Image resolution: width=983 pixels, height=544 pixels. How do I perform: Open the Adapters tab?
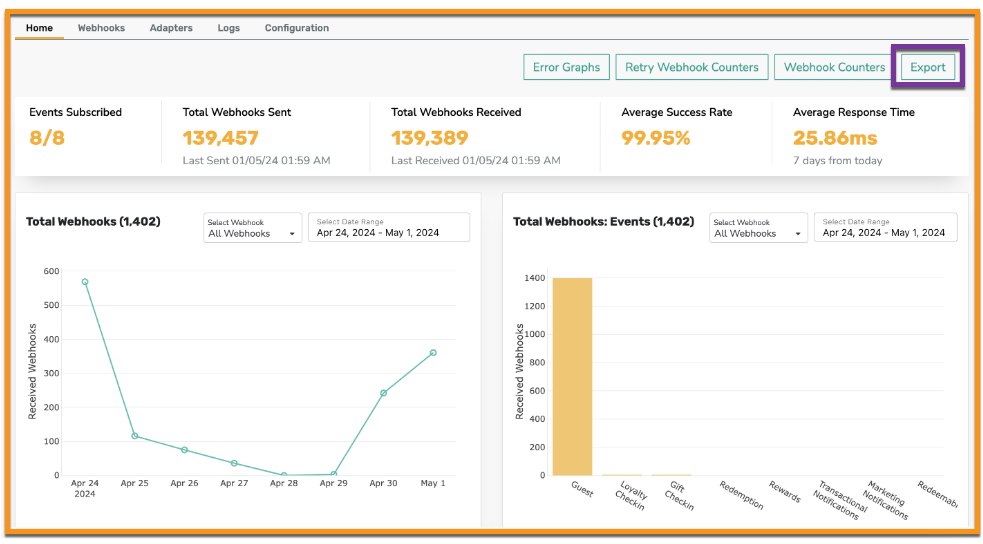point(171,28)
